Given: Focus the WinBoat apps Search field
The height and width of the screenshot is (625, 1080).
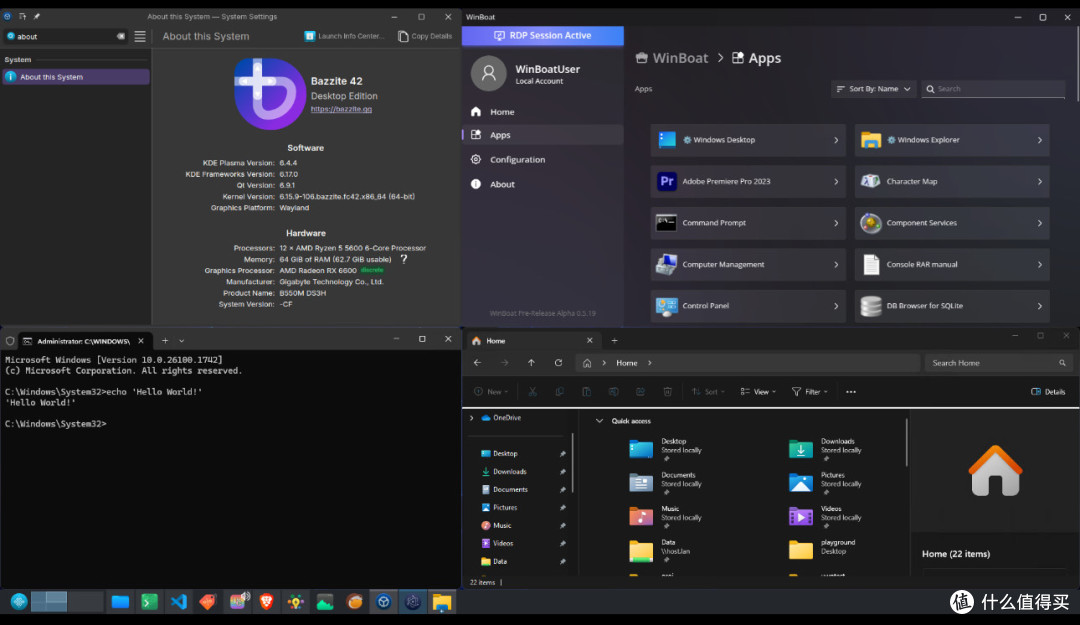Looking at the screenshot, I should pos(993,89).
